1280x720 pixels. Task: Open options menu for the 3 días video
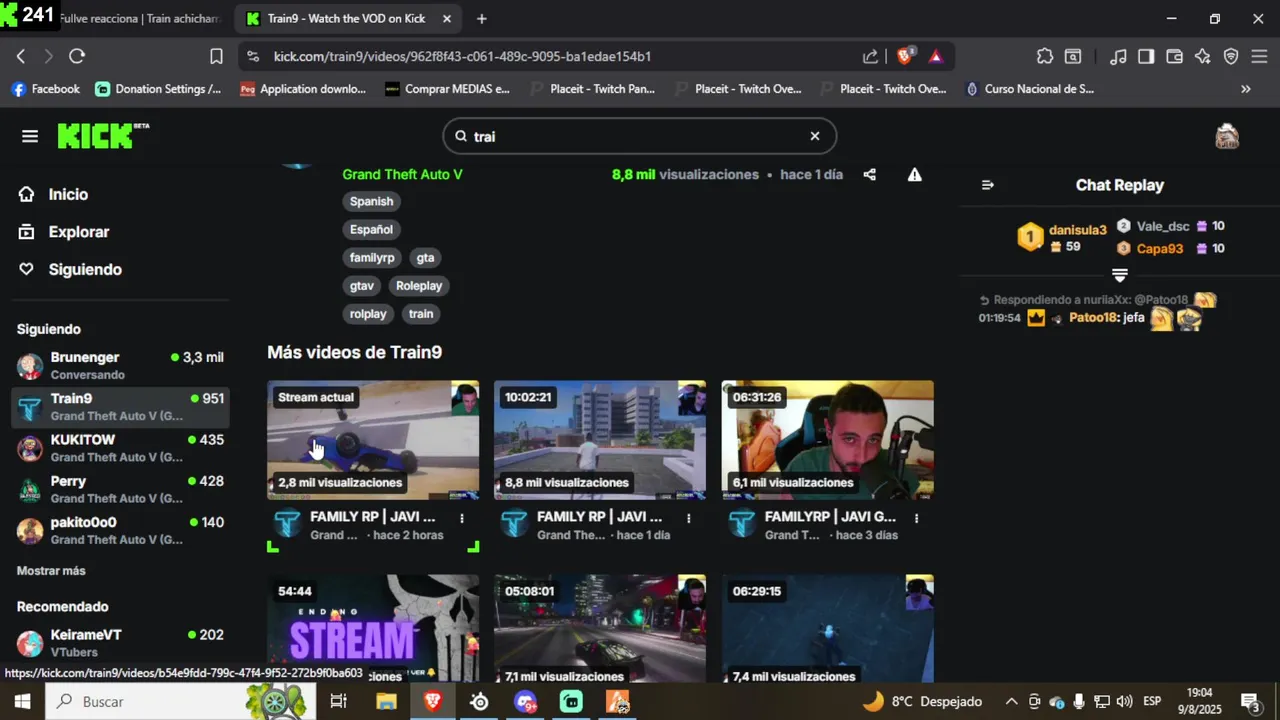pos(916,518)
